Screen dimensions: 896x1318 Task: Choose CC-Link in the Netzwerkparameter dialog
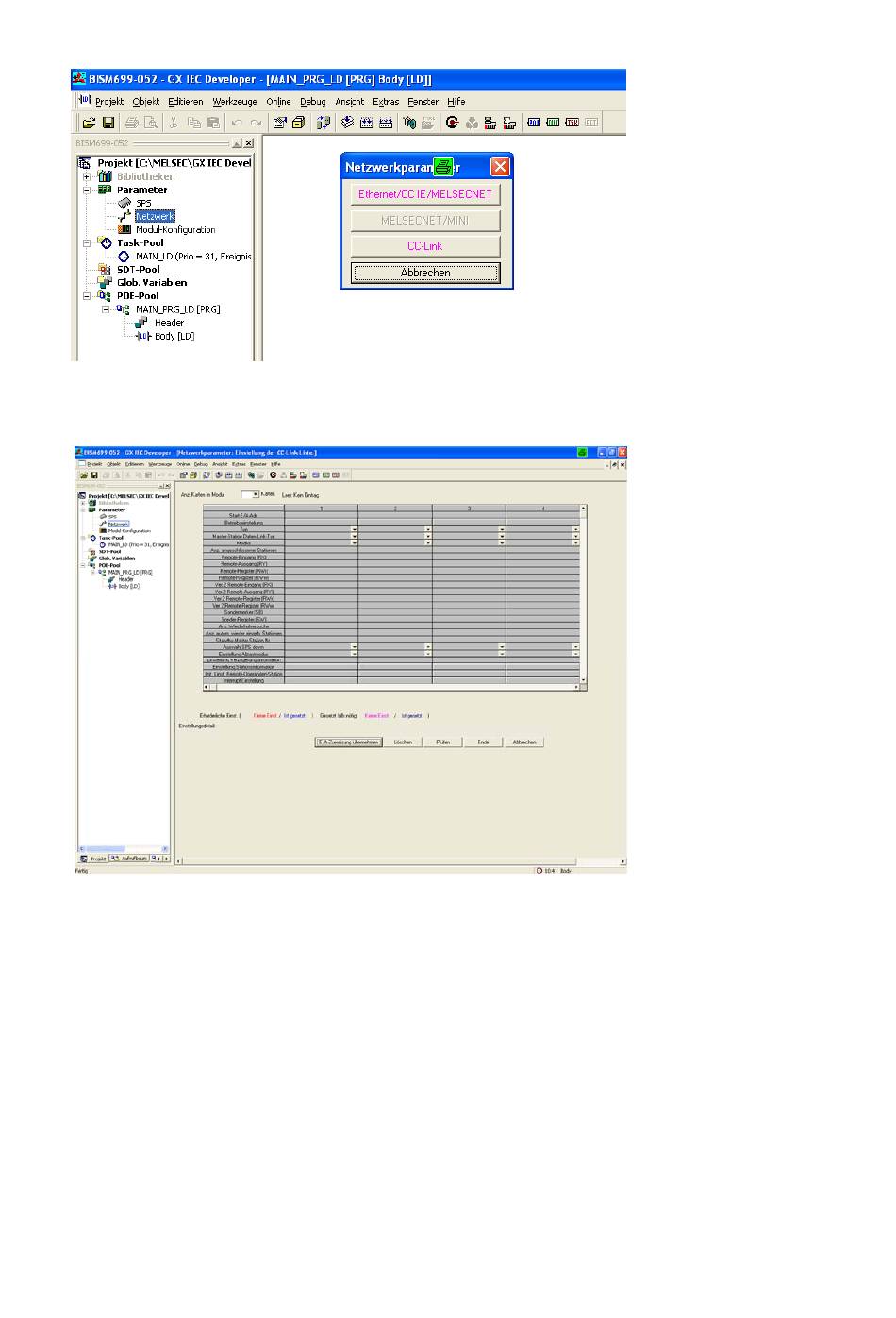point(425,246)
